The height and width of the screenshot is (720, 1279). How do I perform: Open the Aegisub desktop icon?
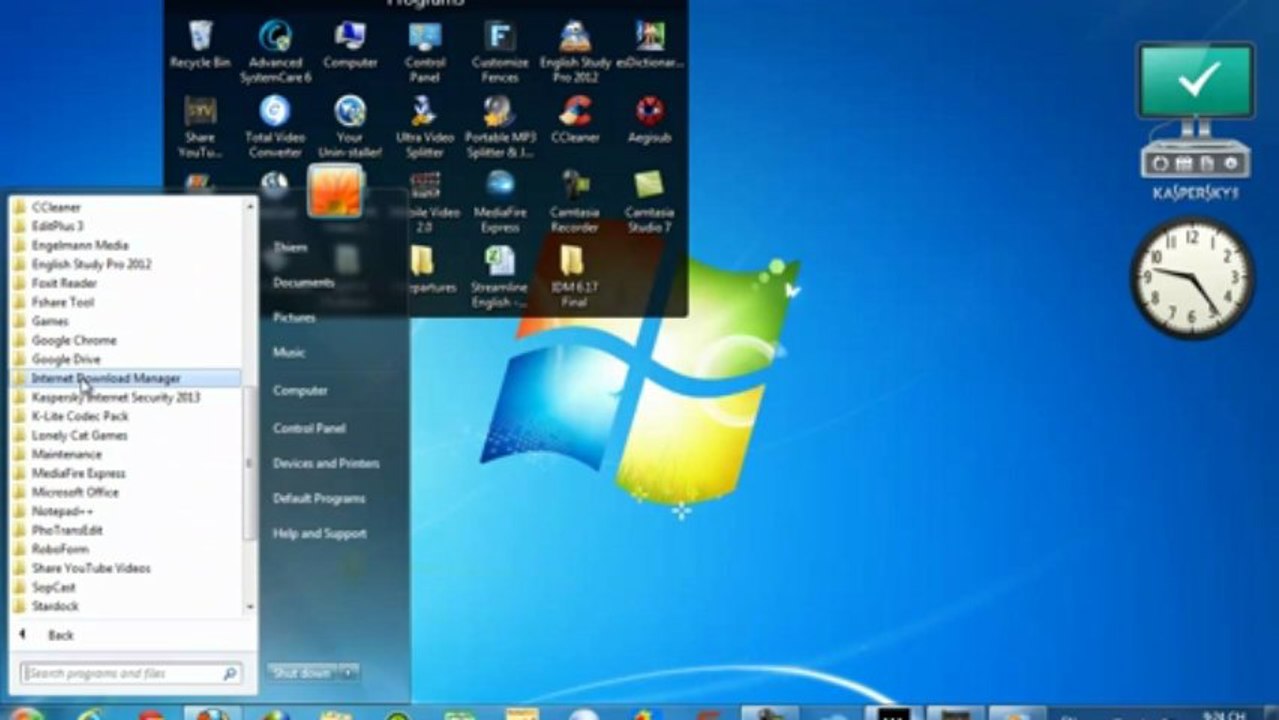coord(650,120)
